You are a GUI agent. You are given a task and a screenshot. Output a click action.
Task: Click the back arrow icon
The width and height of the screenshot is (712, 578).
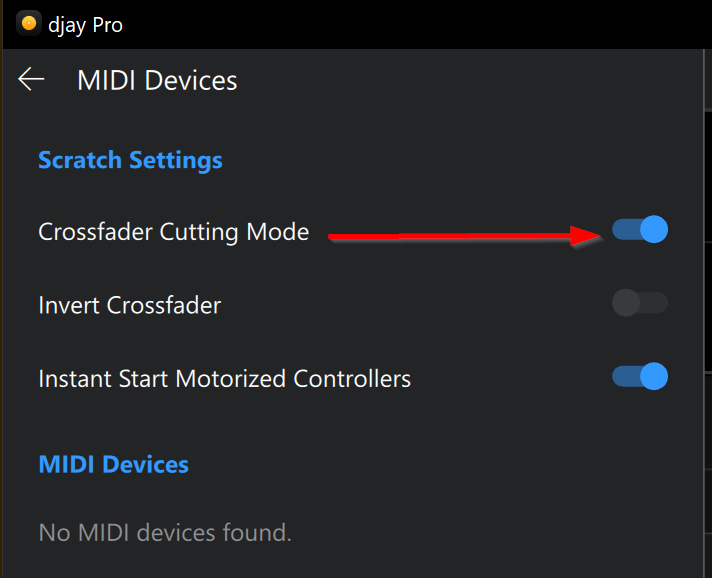click(x=32, y=80)
